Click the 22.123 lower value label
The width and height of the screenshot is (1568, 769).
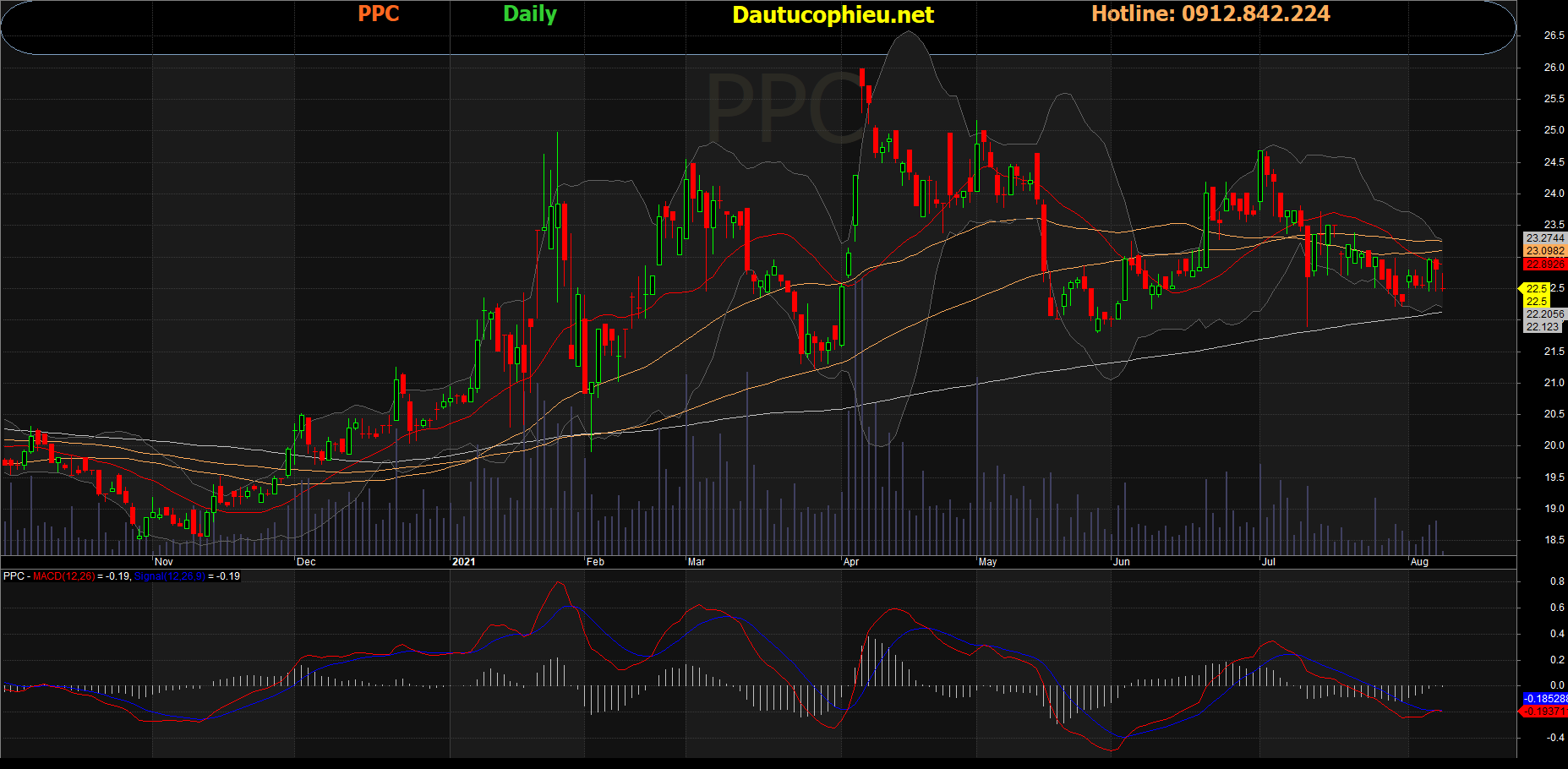1542,327
